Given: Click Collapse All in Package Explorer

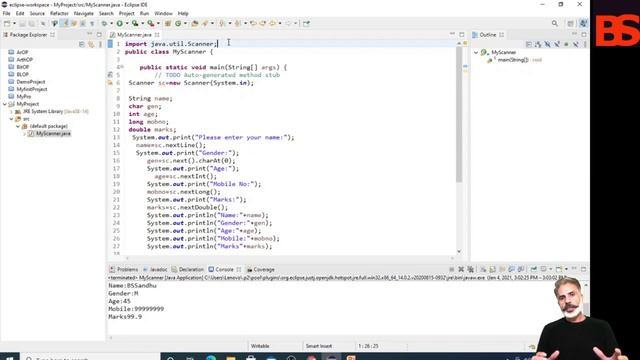Looking at the screenshot, I should 82,44.
